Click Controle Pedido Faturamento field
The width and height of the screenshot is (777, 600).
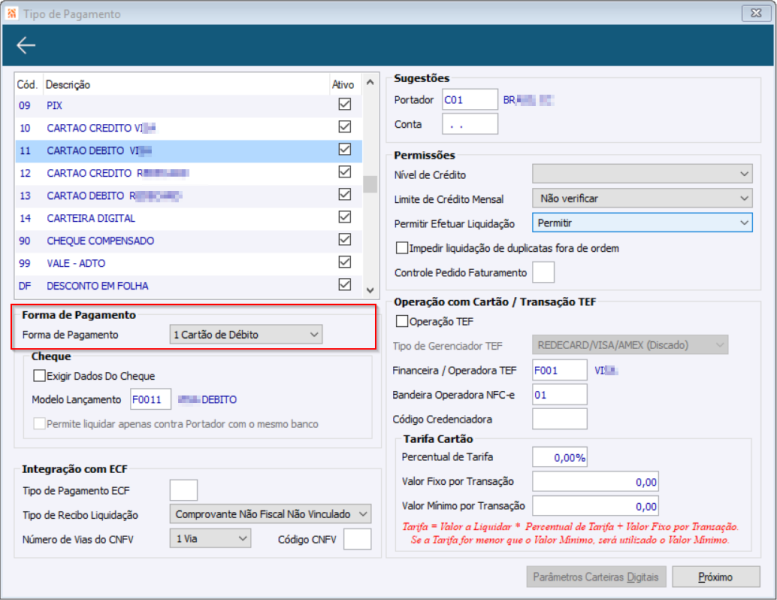pos(543,273)
